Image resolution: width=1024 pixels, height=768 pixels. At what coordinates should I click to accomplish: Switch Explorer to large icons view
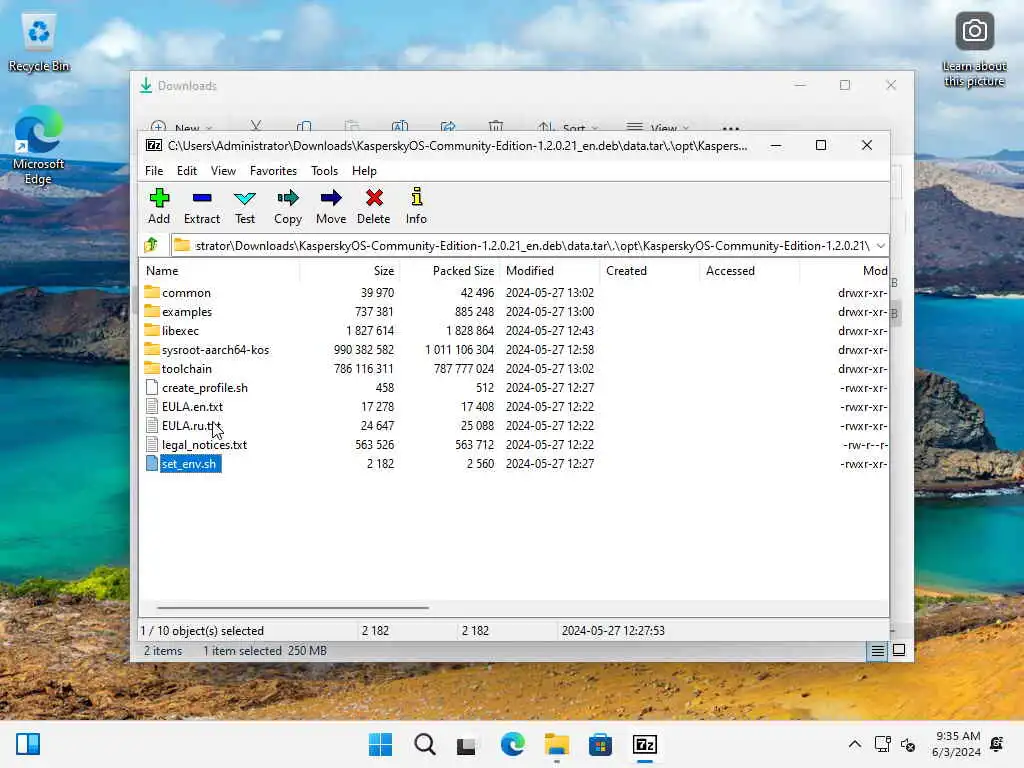click(x=899, y=650)
